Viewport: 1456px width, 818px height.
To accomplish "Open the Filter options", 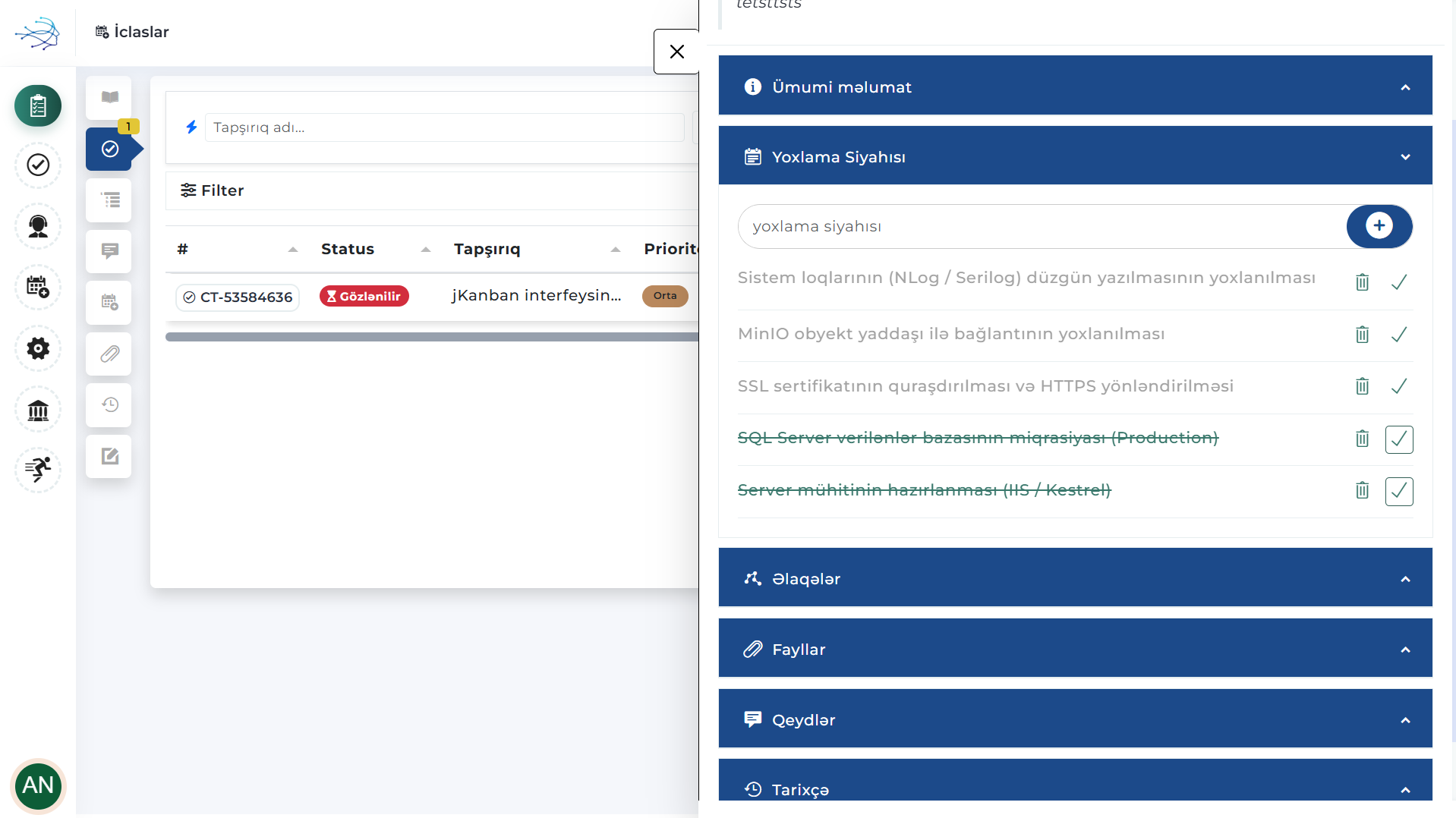I will 212,190.
